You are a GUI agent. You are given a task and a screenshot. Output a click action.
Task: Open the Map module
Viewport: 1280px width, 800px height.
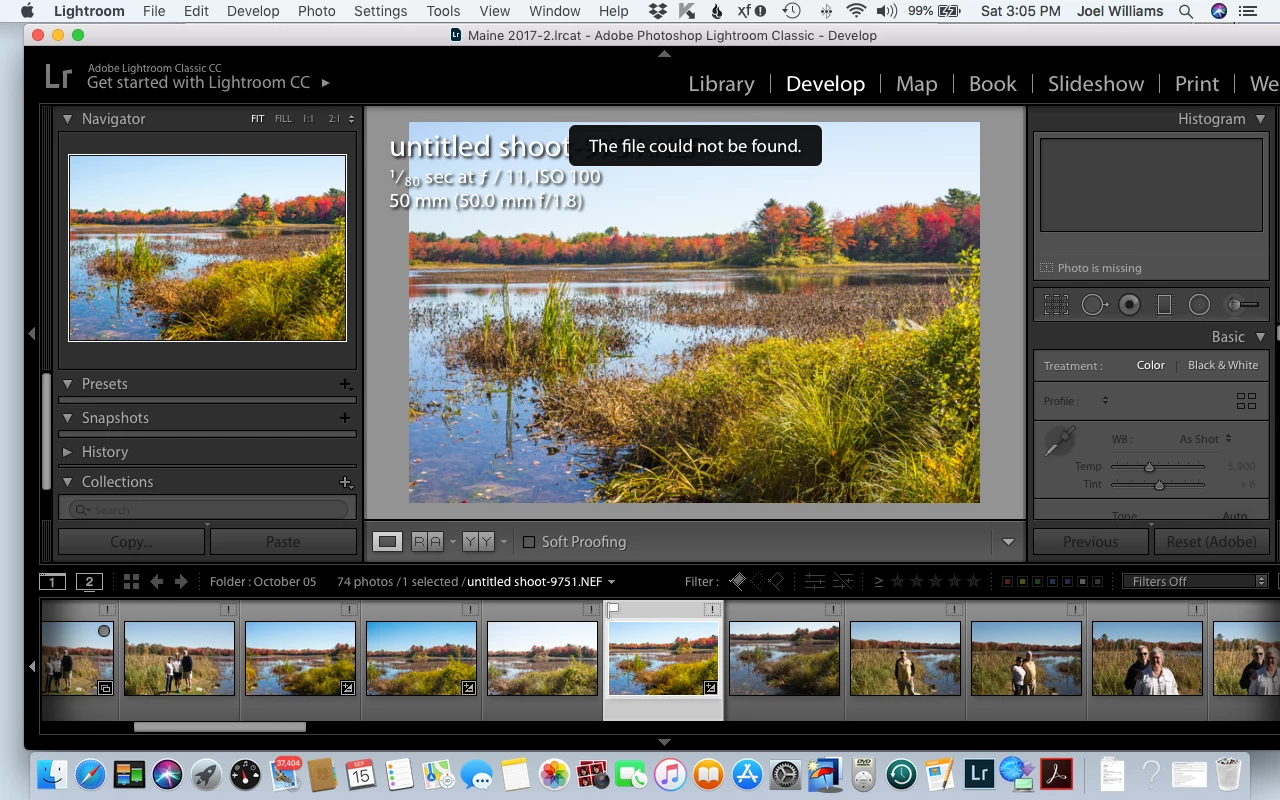(916, 84)
